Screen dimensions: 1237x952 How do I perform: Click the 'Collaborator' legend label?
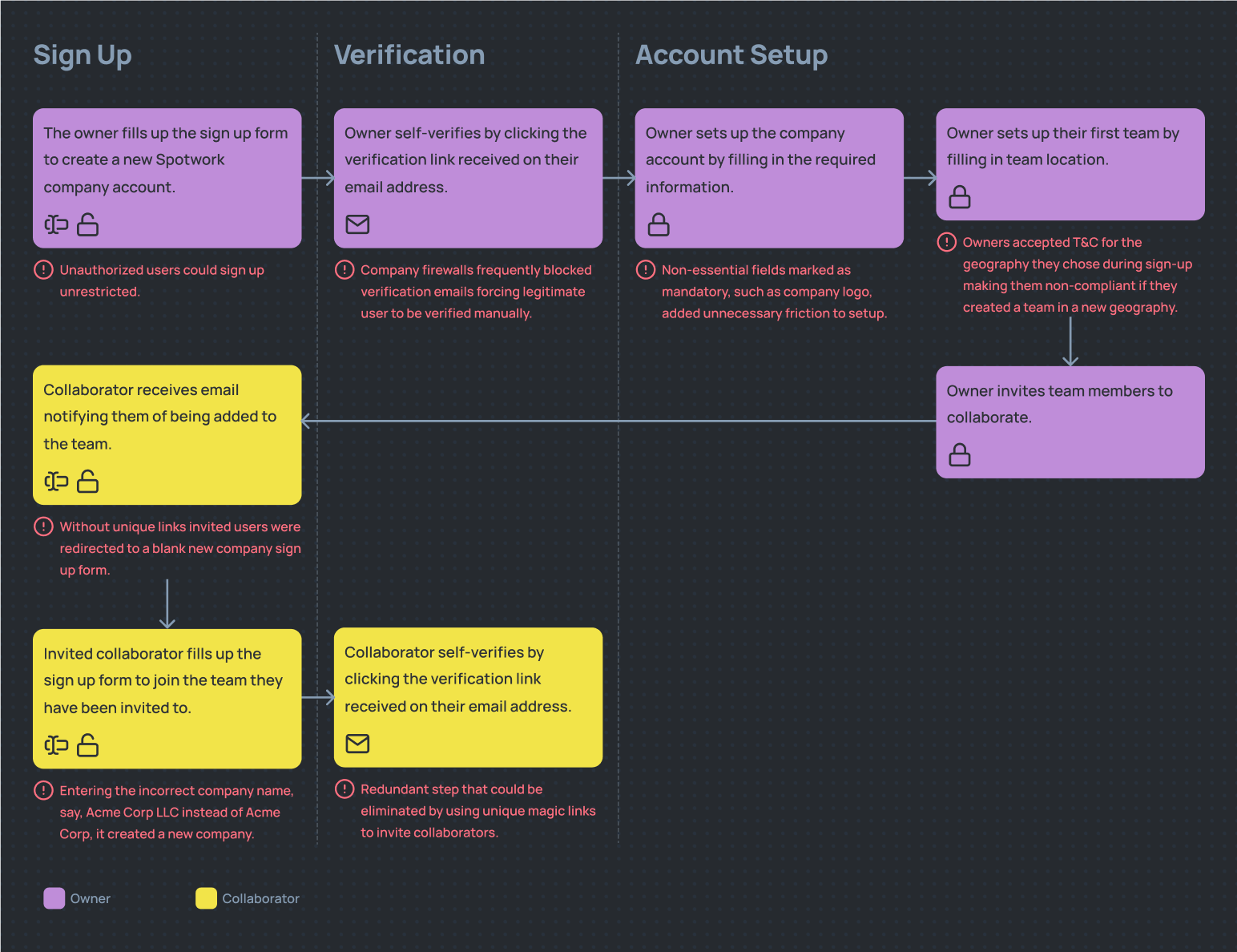point(261,898)
